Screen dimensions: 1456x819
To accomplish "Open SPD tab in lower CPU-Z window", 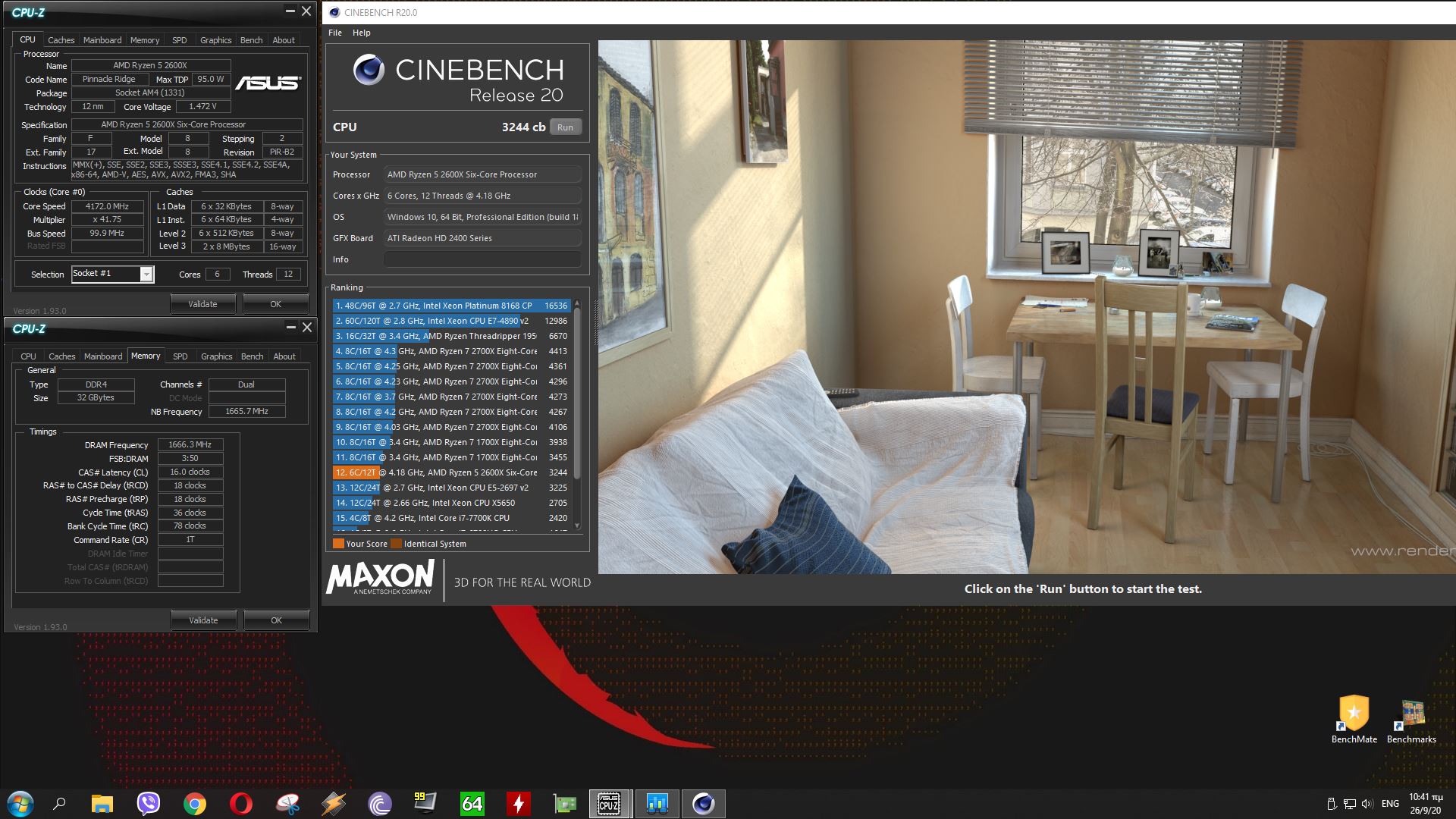I will (x=180, y=356).
